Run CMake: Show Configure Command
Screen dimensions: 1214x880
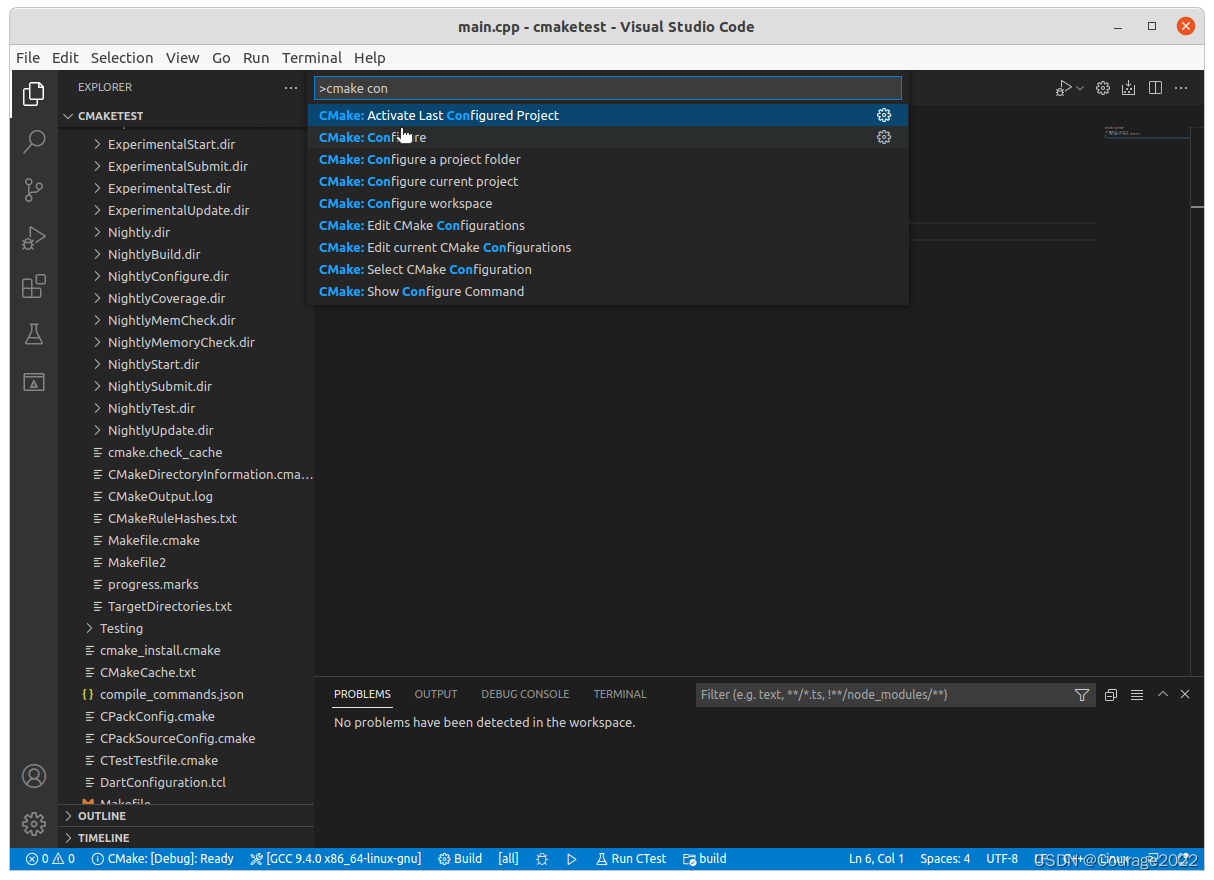point(608,291)
